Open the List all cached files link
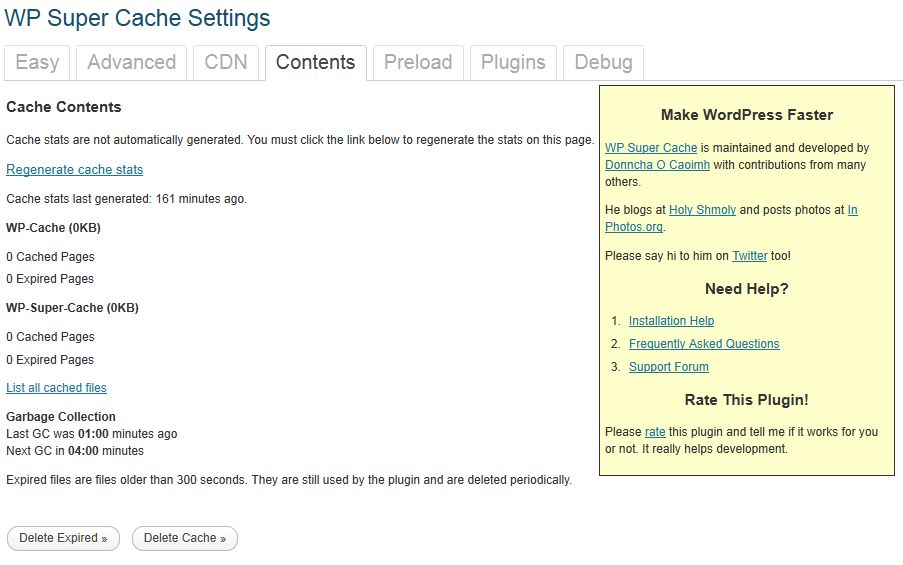Viewport: 903px width, 565px height. click(x=56, y=388)
